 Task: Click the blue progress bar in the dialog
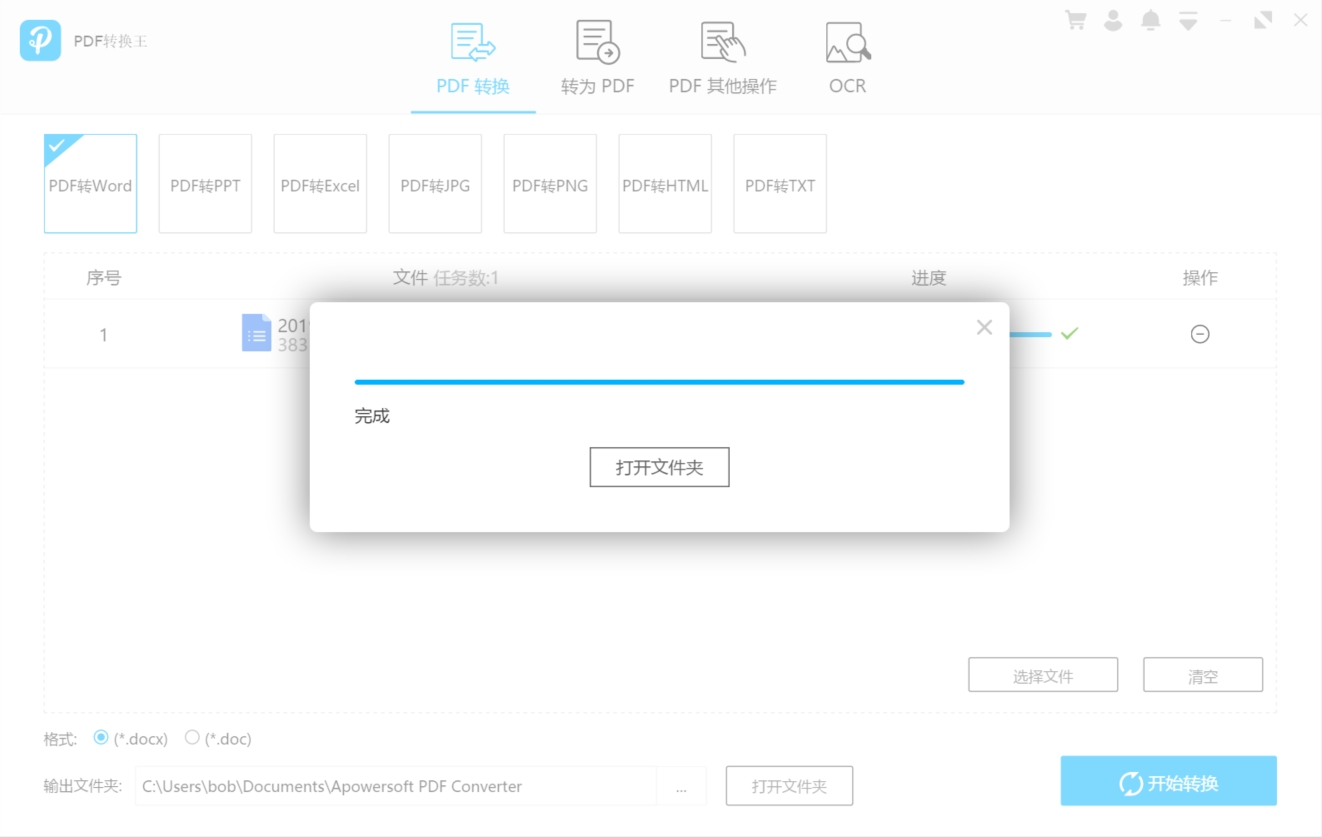pos(660,382)
